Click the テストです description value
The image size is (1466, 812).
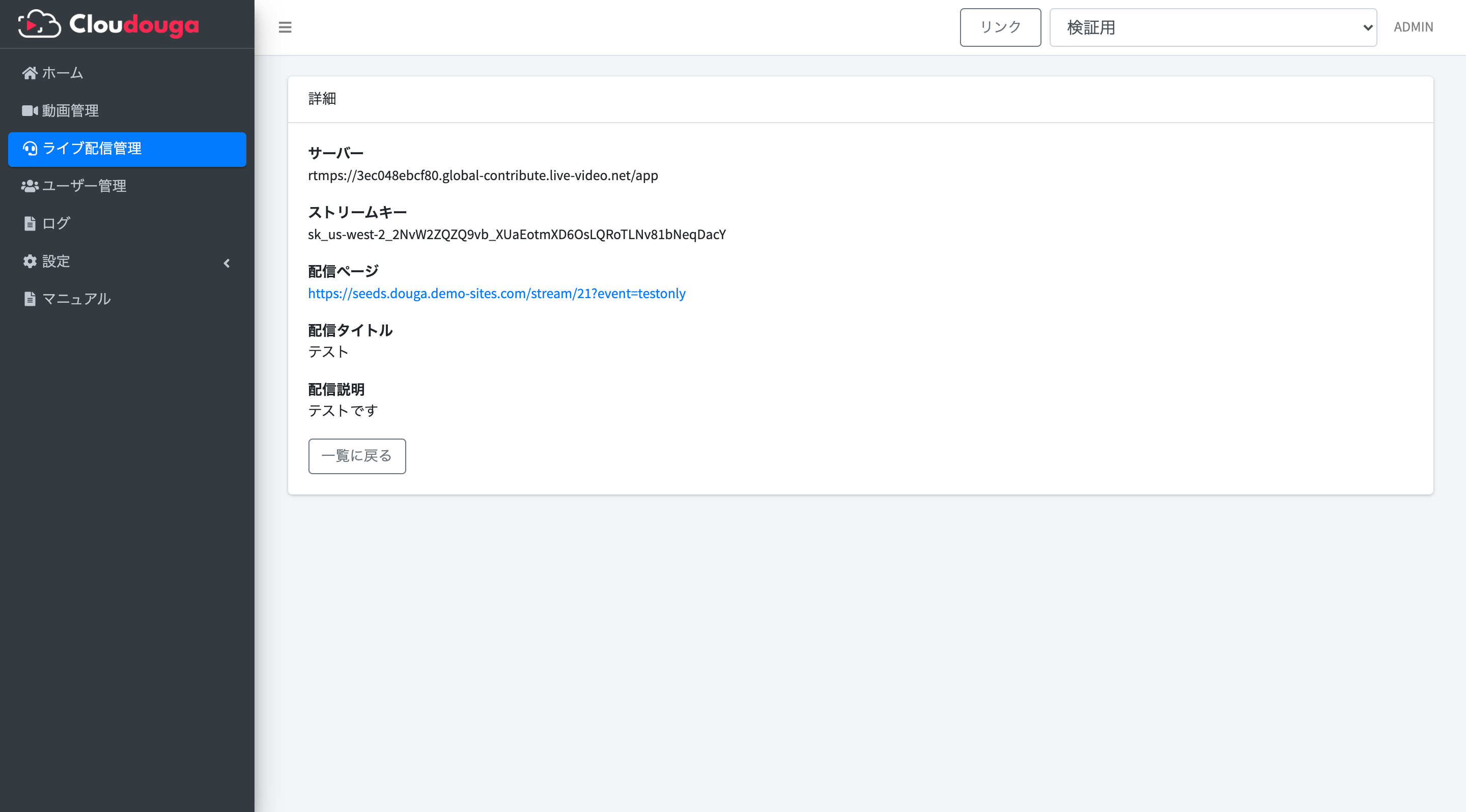[343, 411]
